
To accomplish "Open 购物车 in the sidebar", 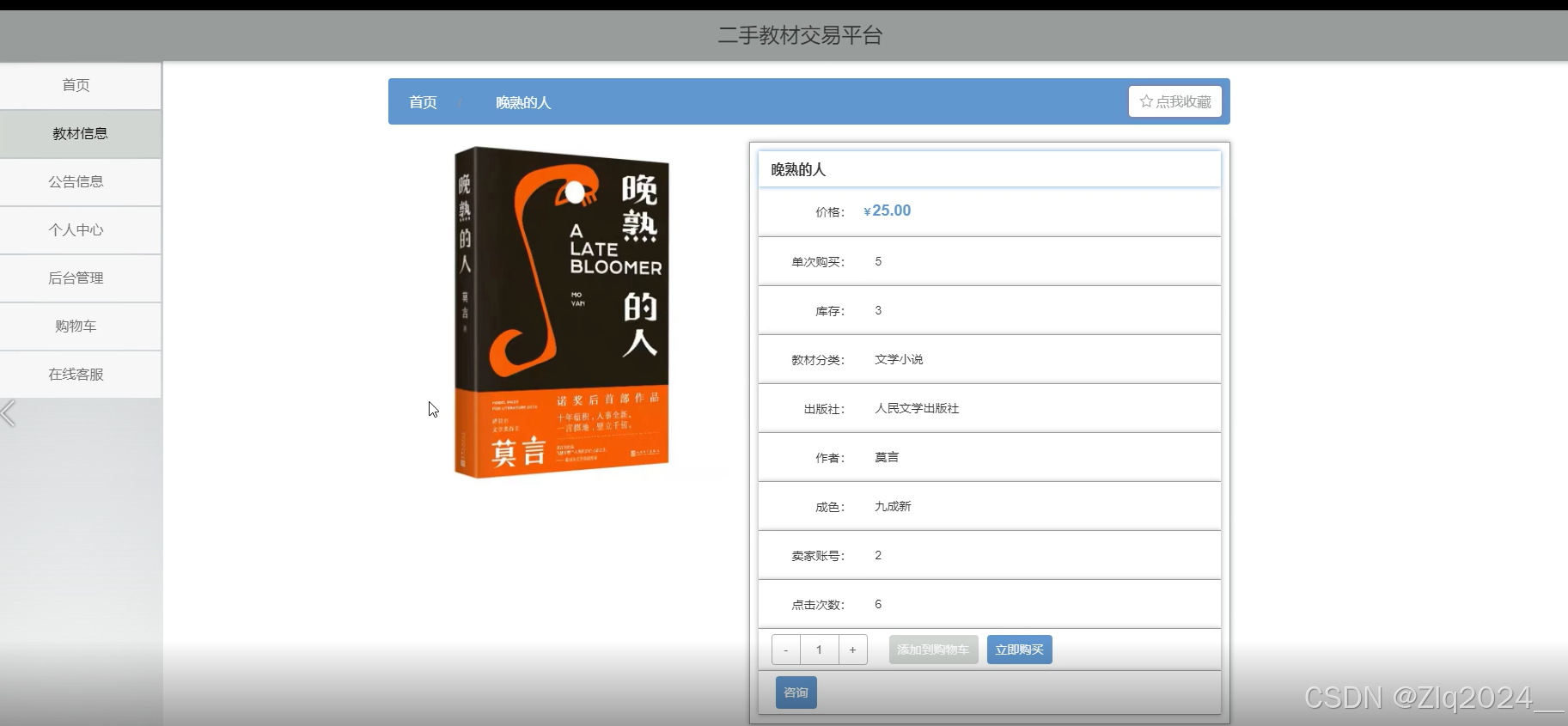I will click(x=80, y=326).
